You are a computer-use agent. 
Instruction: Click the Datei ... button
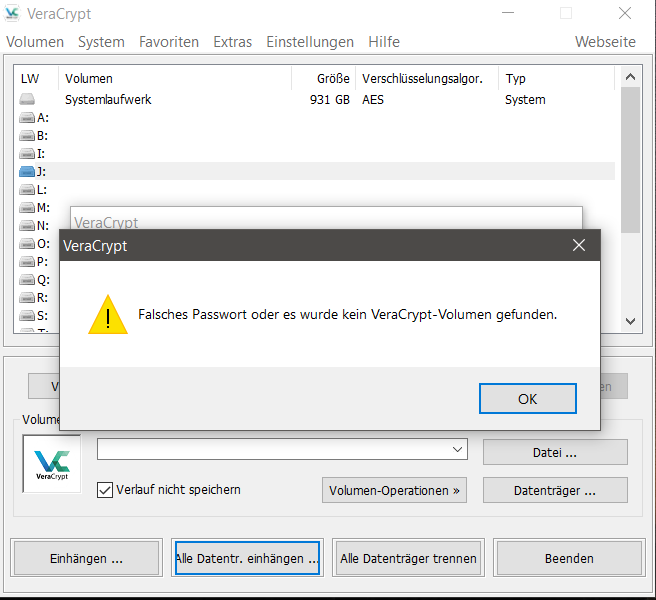(555, 452)
